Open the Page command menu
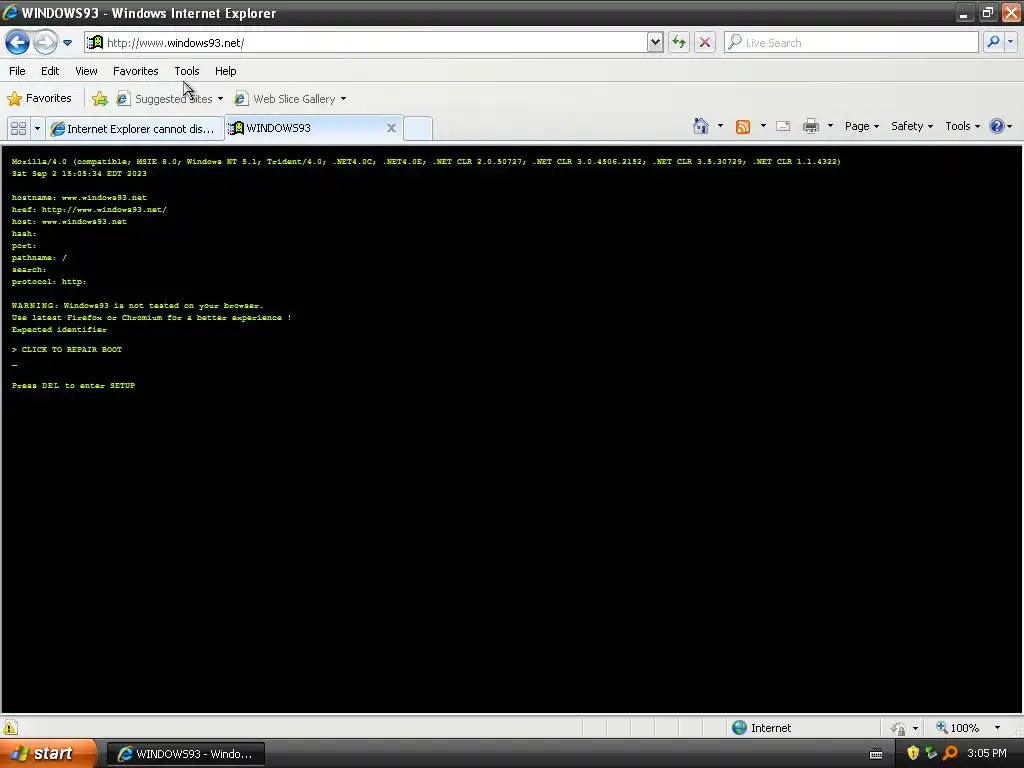1024x768 pixels. coord(861,126)
